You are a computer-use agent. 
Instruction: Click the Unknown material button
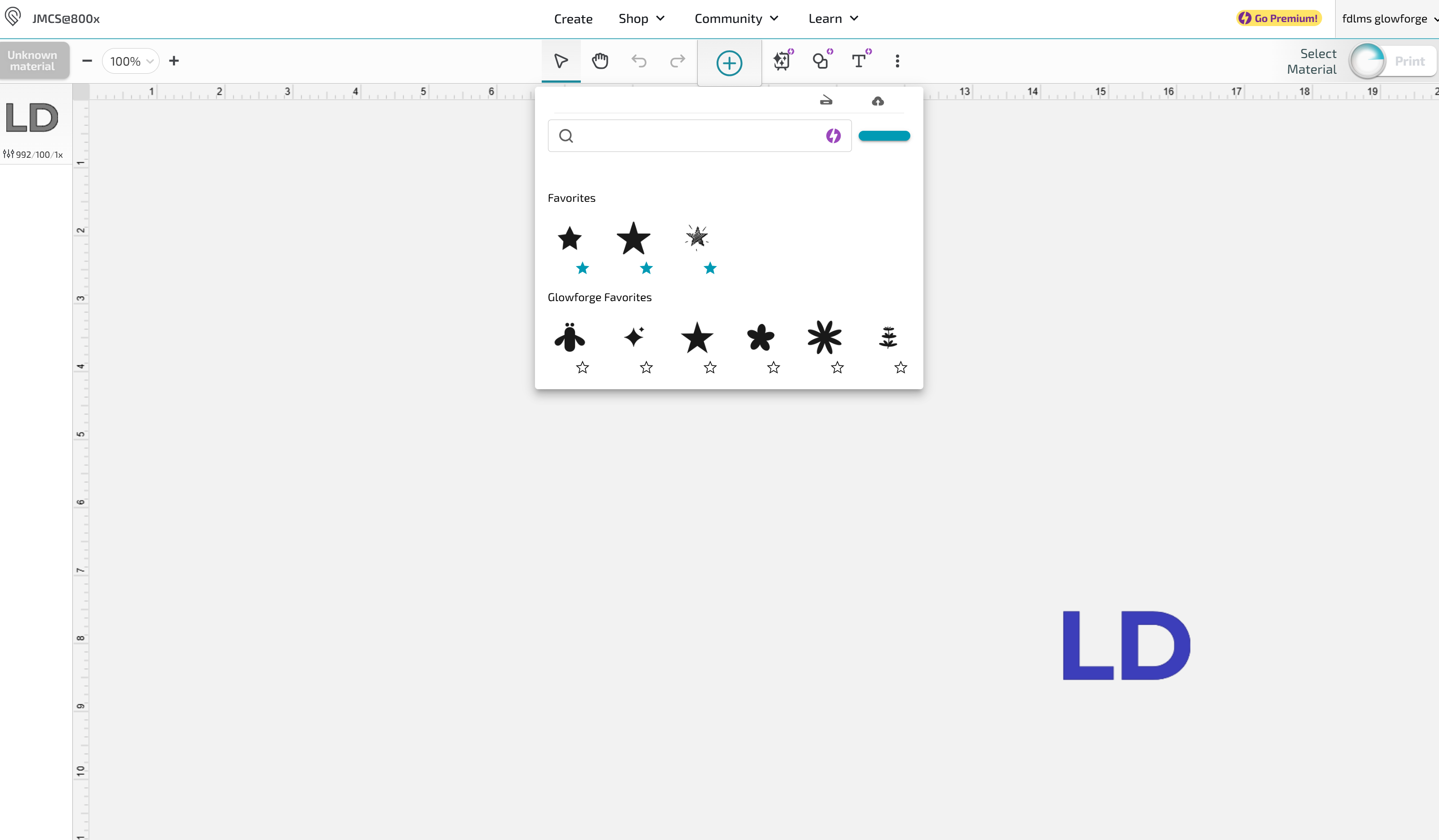click(x=34, y=61)
